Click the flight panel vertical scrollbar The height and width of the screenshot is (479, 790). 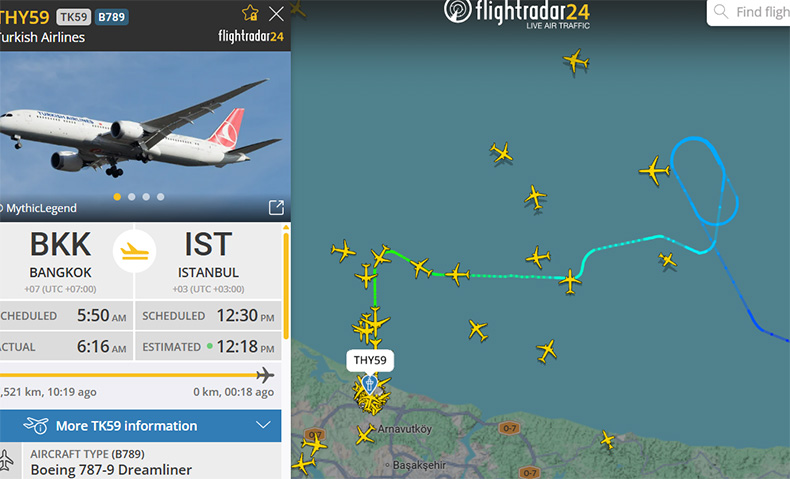(286, 283)
